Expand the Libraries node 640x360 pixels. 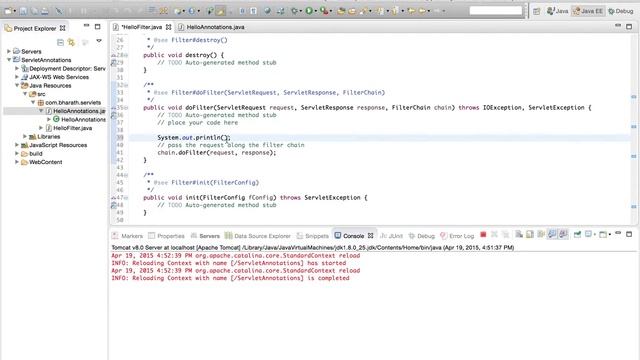click(x=25, y=136)
